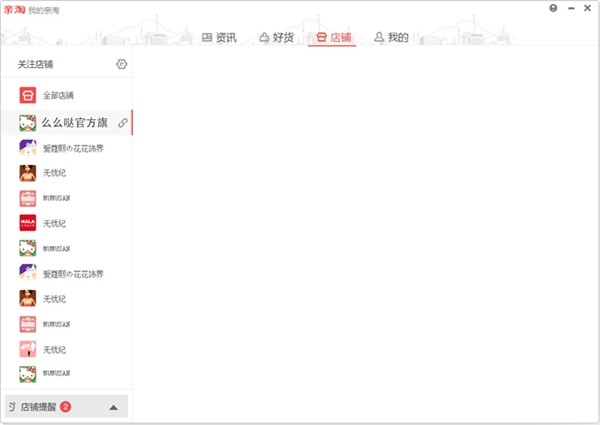Viewport: 600px width, 425px height.
Task: Select the last MUMUSAN row with Hello Kitty avatar
Action: click(67, 374)
